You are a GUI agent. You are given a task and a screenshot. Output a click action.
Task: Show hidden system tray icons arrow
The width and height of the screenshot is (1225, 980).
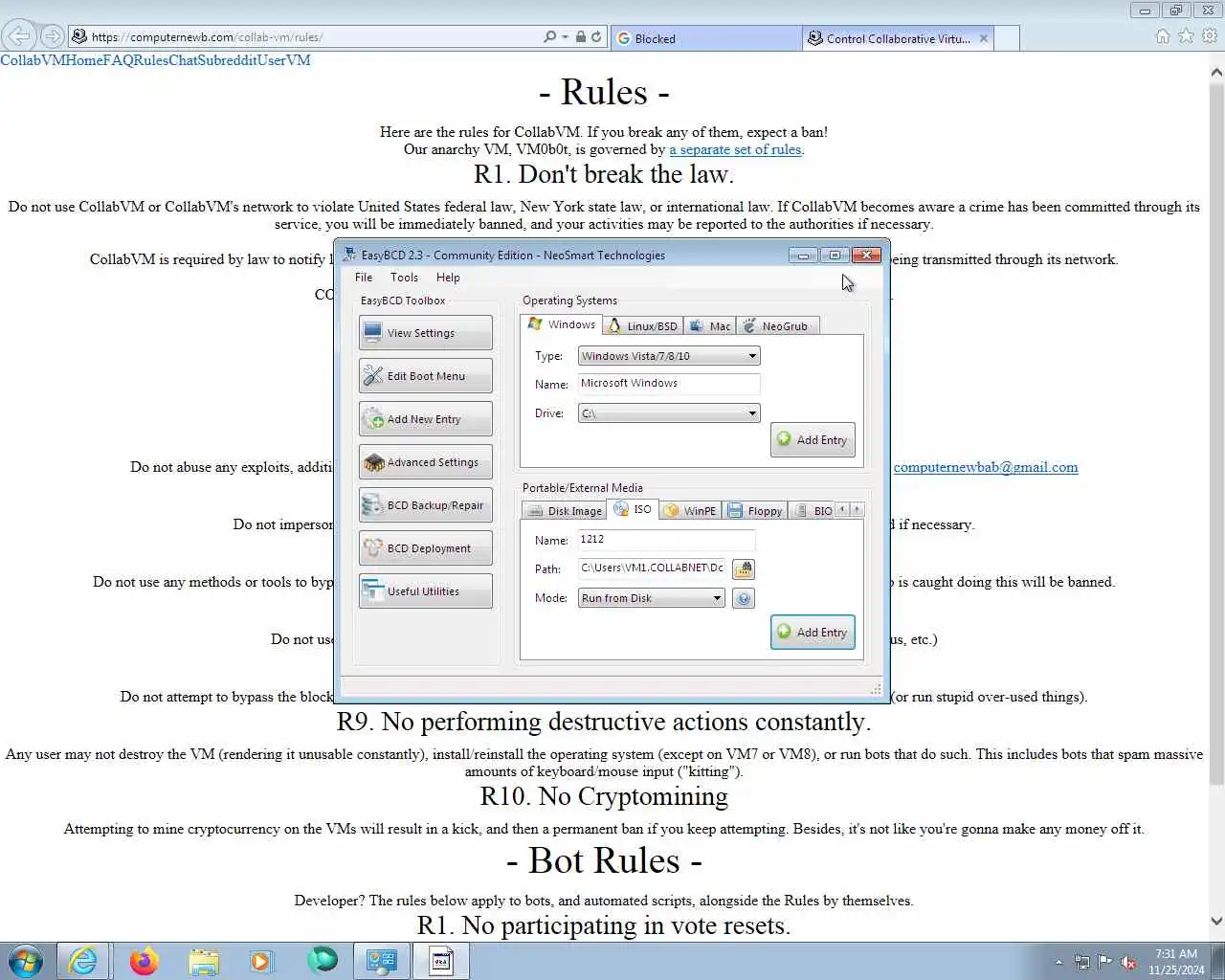point(1058,962)
